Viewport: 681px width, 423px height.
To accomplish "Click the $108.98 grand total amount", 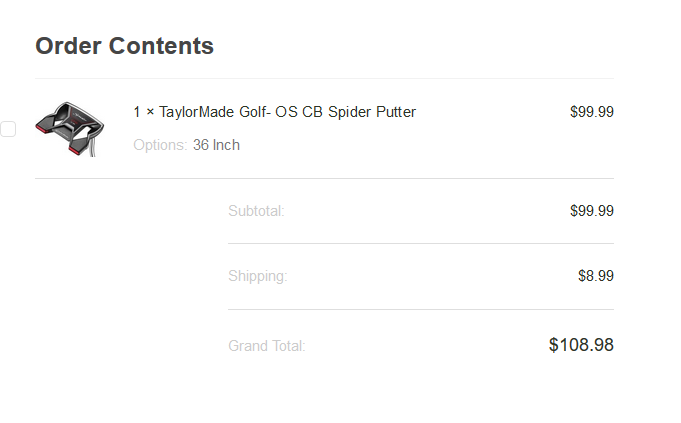I will [580, 345].
